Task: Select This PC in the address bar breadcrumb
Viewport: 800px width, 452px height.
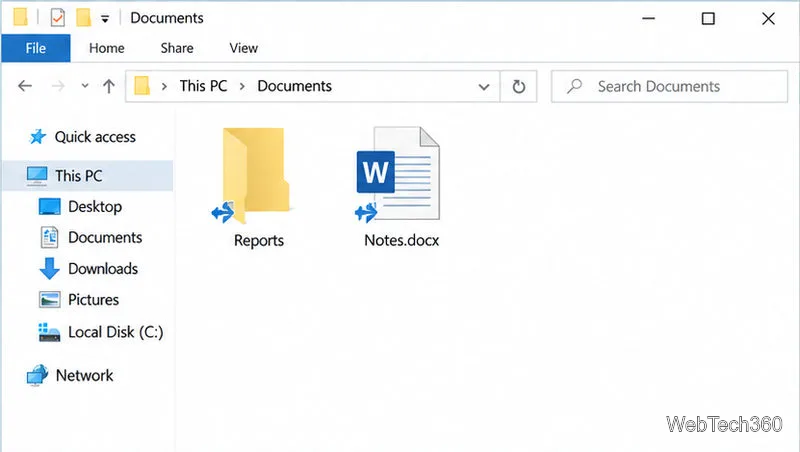Action: [203, 86]
